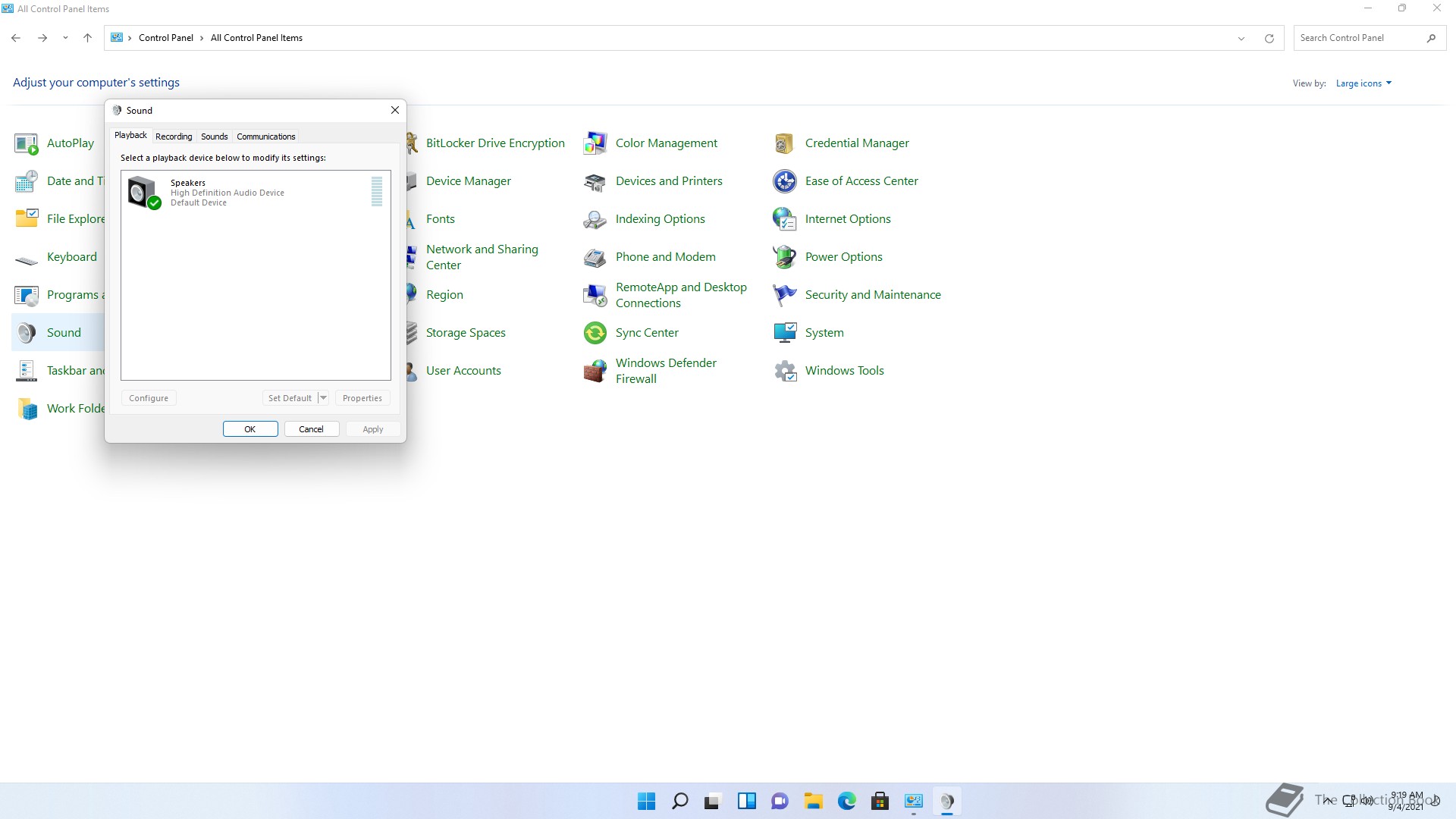Click the Security and Maintenance flag icon
Screen dimensions: 1456x819
tap(785, 295)
